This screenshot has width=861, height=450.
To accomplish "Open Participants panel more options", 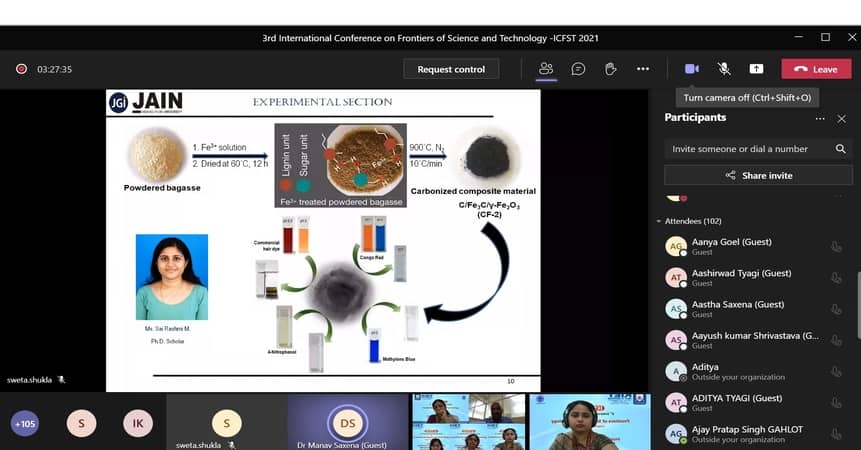I will (820, 118).
